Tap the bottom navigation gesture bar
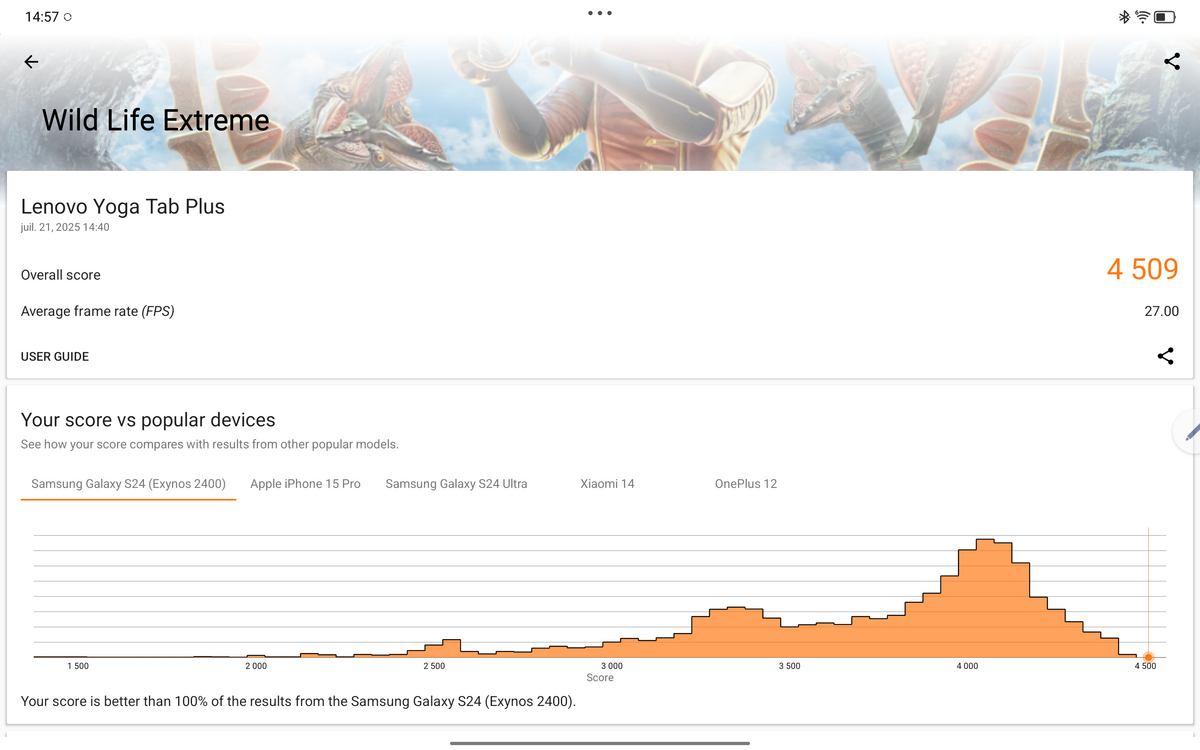The height and width of the screenshot is (750, 1200). (600, 743)
